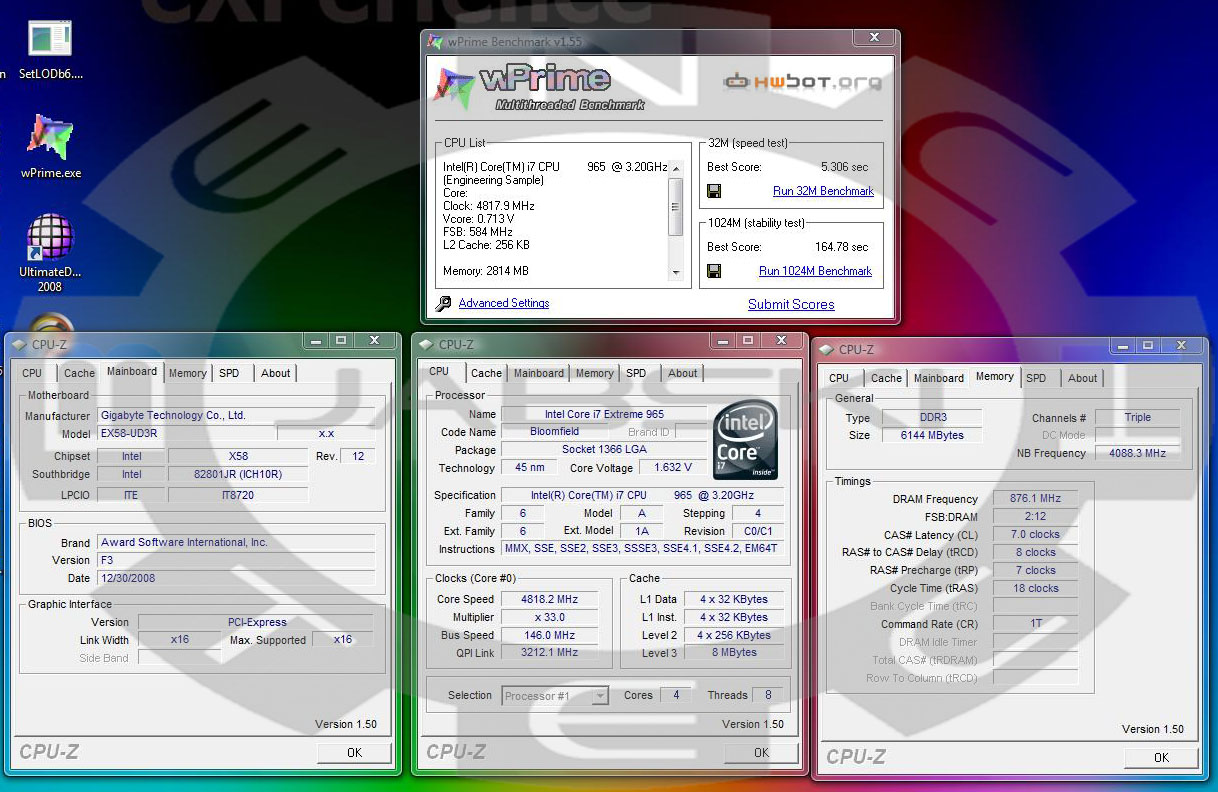
Task: Click the Code Name Bloomfield value
Action: (554, 432)
